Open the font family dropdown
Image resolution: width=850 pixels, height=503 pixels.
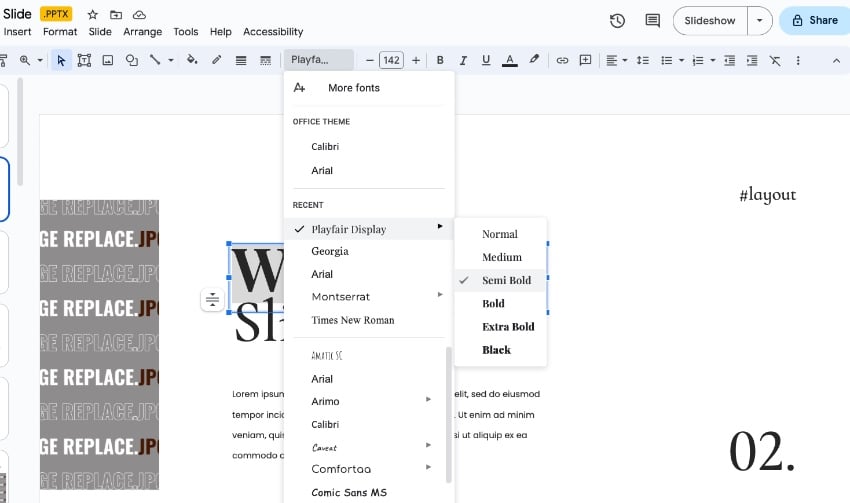(319, 60)
